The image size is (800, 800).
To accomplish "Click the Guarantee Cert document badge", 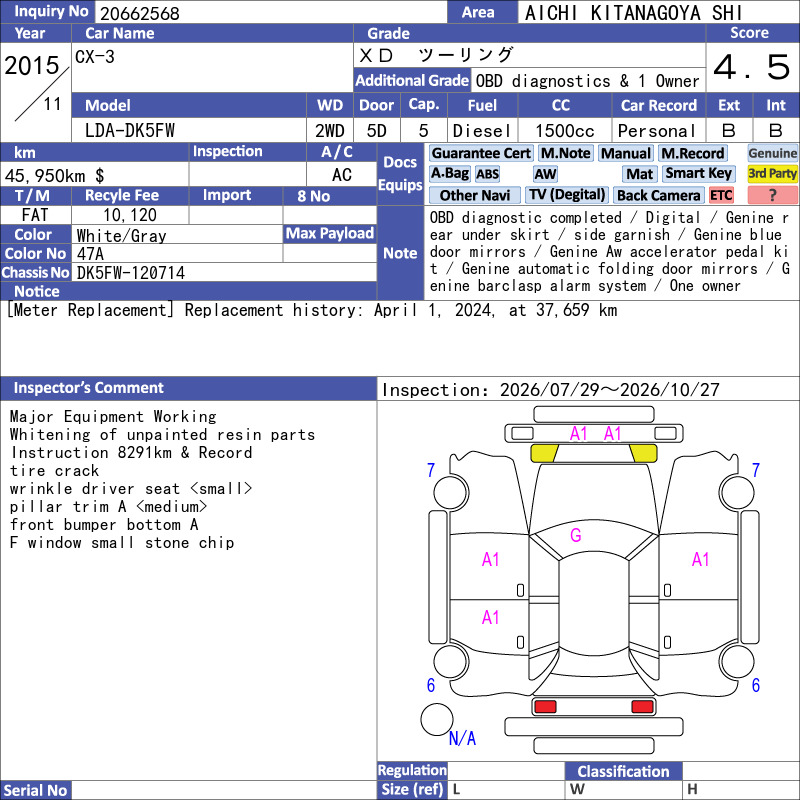I will click(x=481, y=153).
